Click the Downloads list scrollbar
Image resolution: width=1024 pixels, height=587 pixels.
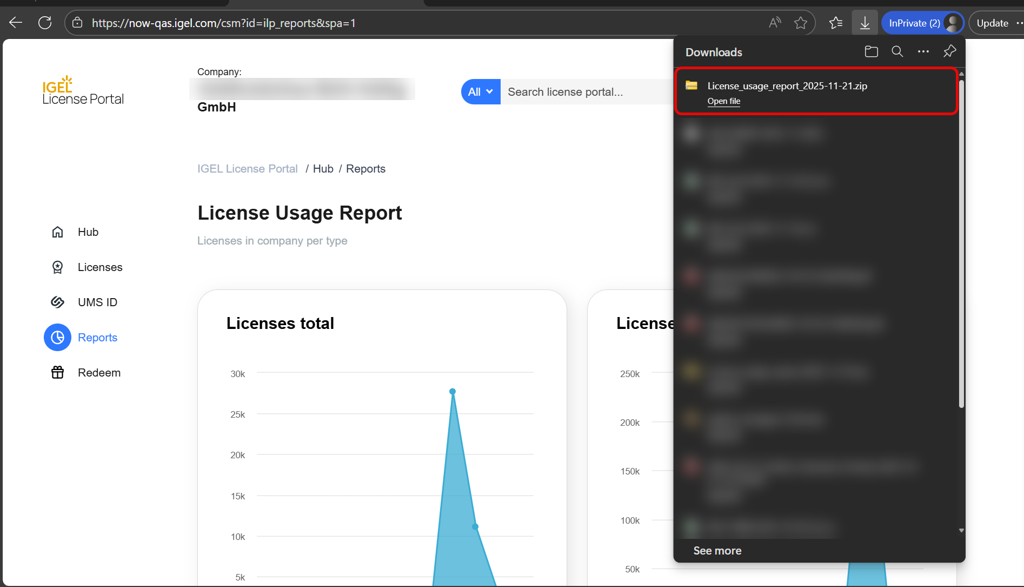[961, 240]
